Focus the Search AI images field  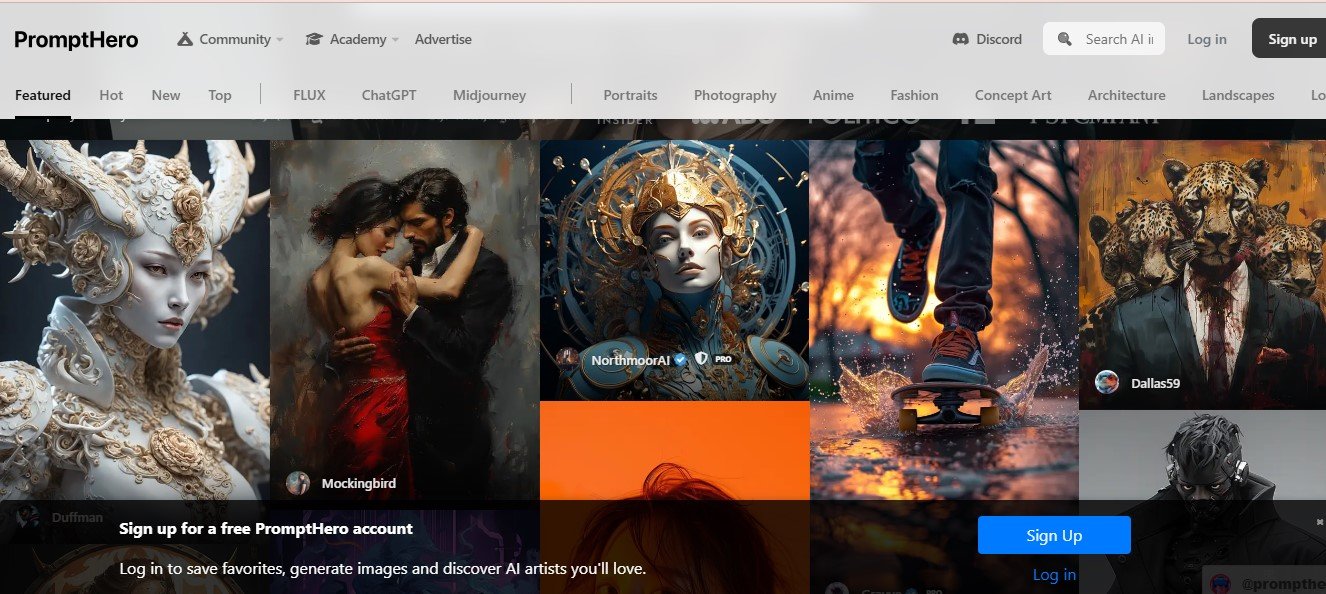tap(1118, 39)
